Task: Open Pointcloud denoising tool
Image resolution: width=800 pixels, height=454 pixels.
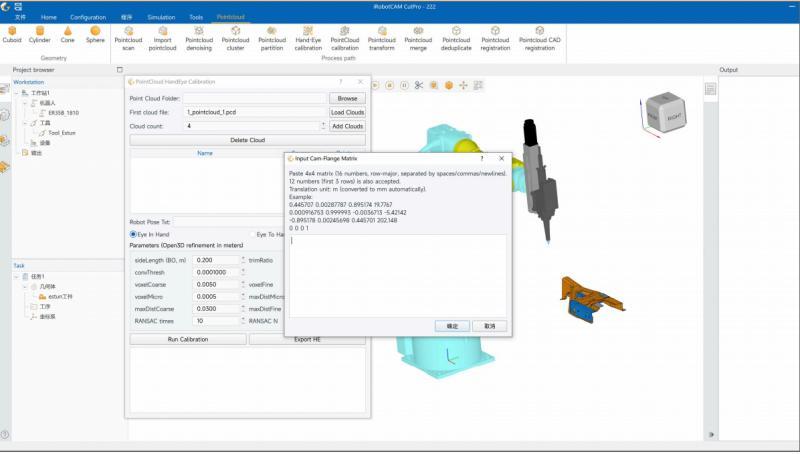Action: (x=199, y=39)
